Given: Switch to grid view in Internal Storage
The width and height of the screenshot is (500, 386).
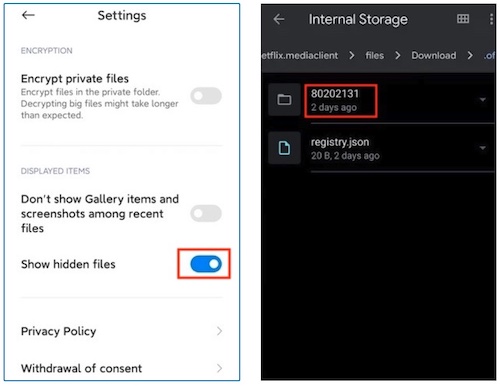Looking at the screenshot, I should click(463, 19).
